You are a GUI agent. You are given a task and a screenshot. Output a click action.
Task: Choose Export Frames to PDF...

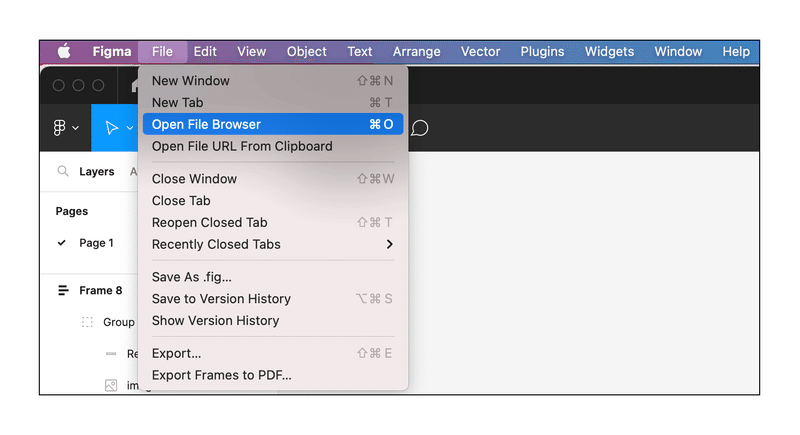[x=273, y=375]
